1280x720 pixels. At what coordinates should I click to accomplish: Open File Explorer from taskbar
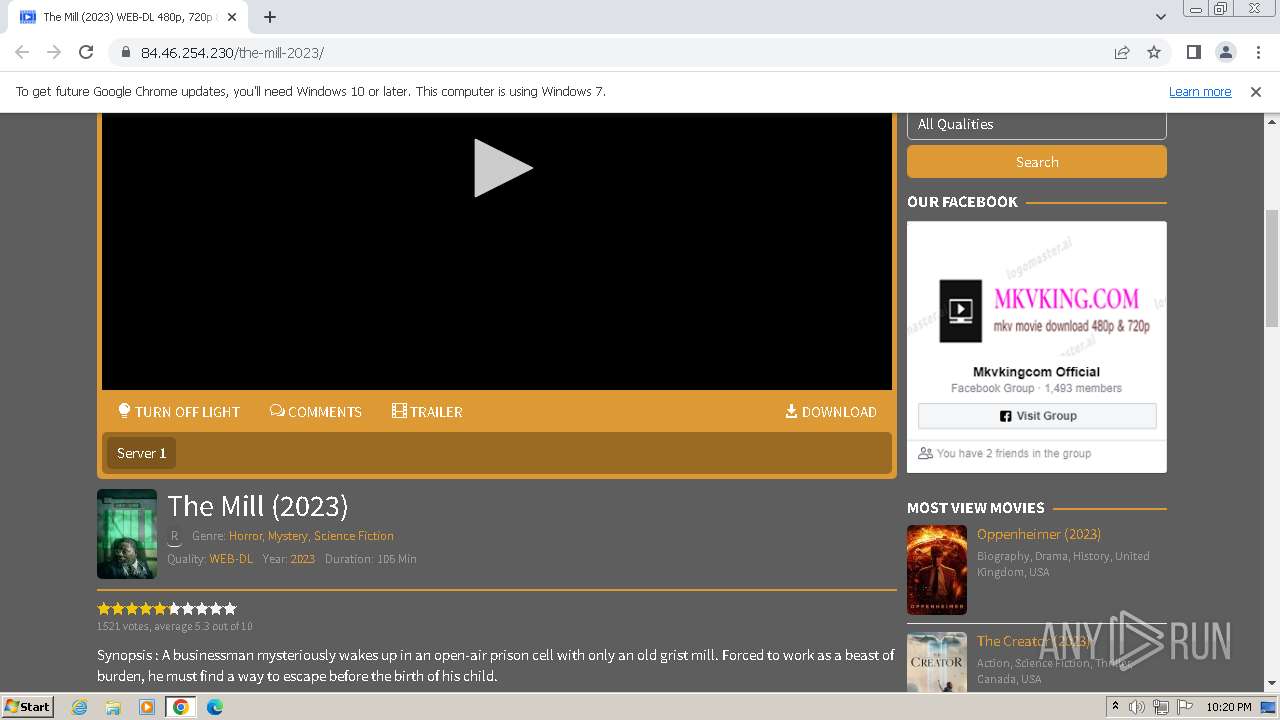113,707
